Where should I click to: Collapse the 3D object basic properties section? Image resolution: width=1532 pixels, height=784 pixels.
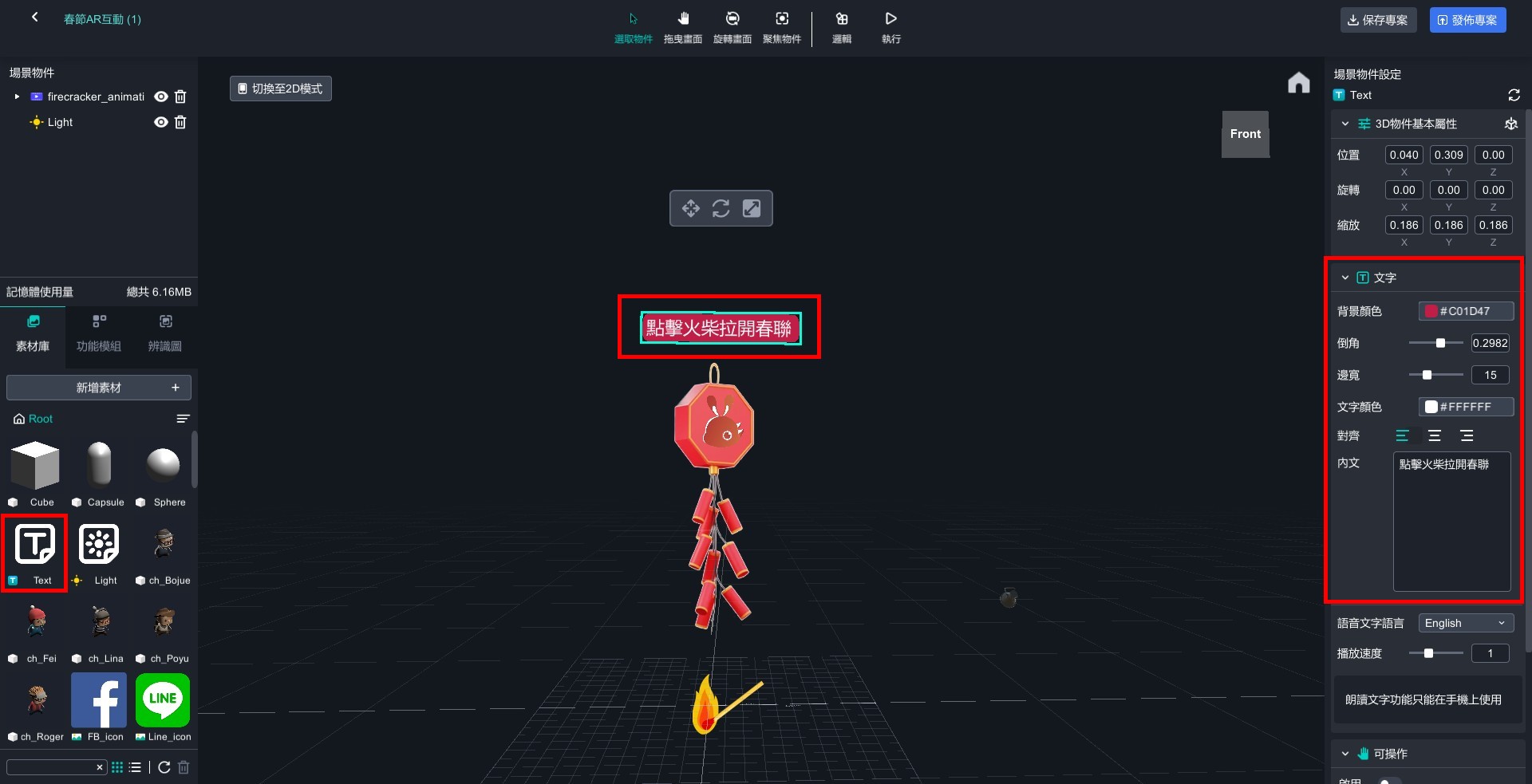point(1345,124)
